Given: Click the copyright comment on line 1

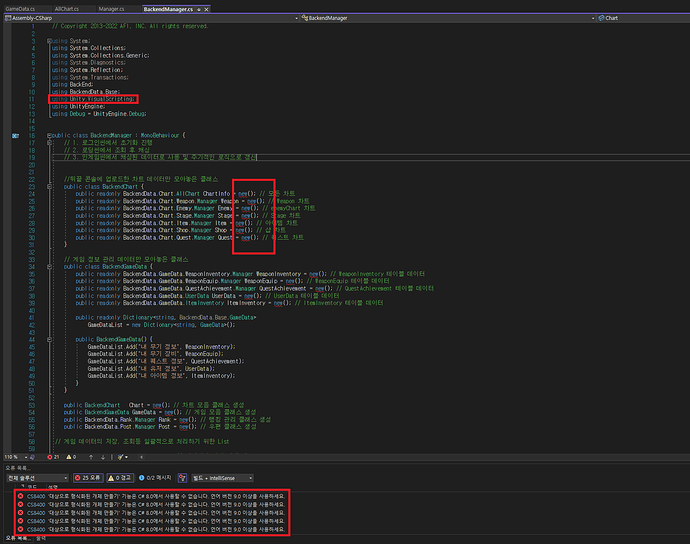Looking at the screenshot, I should point(130,26).
